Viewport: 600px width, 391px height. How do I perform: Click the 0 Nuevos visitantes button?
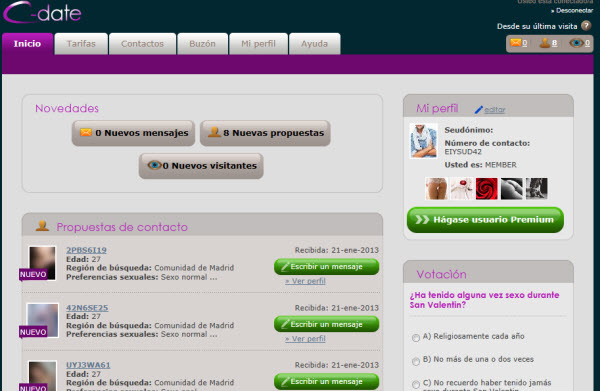201,166
